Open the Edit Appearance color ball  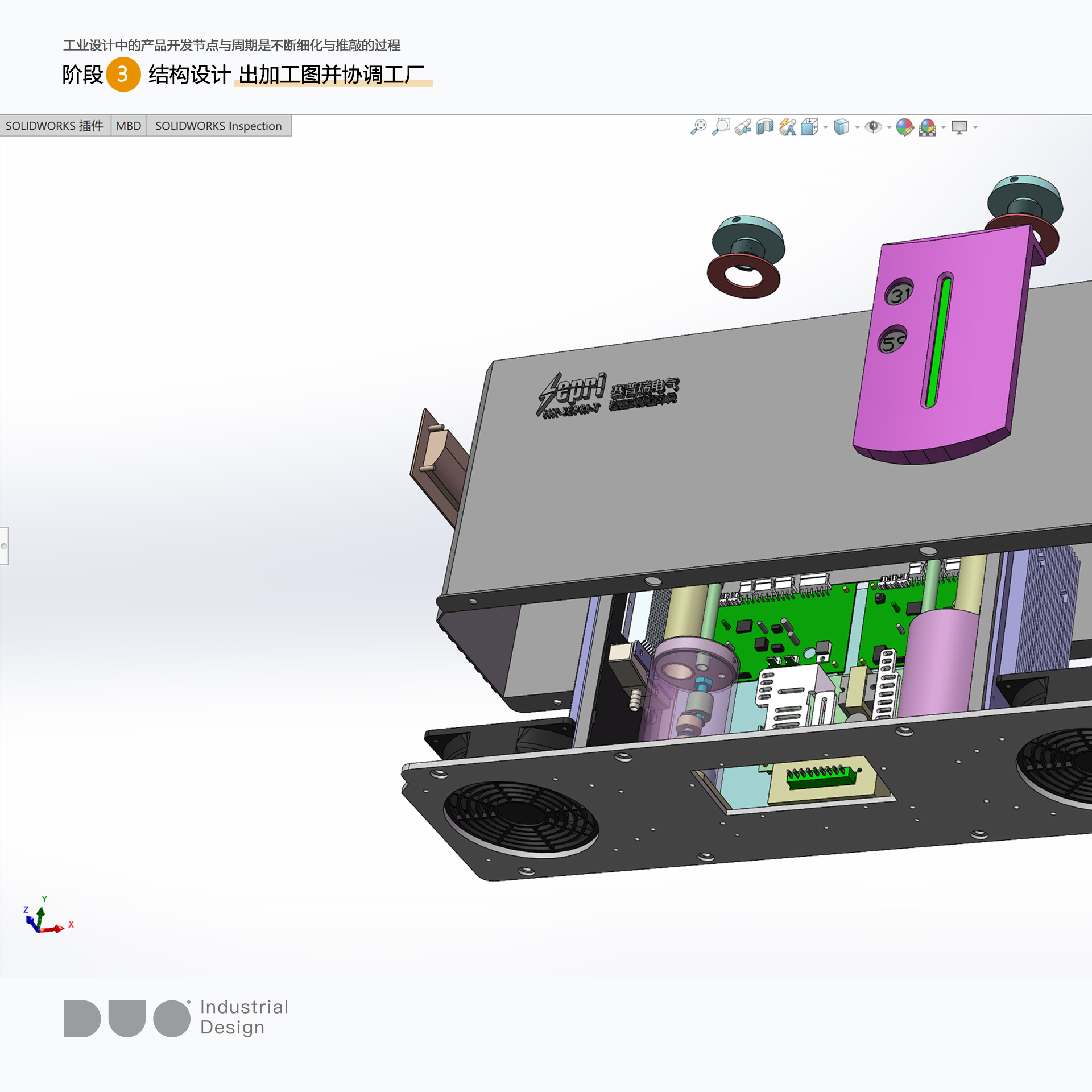click(x=904, y=127)
